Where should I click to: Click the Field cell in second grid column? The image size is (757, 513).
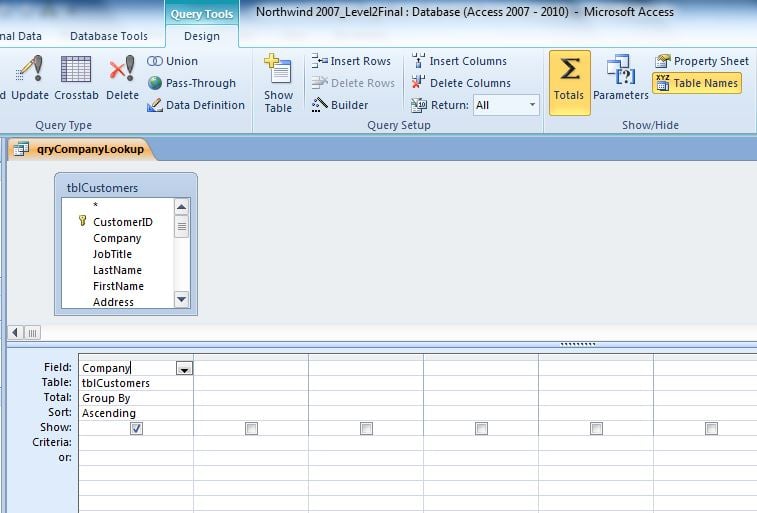(251, 368)
